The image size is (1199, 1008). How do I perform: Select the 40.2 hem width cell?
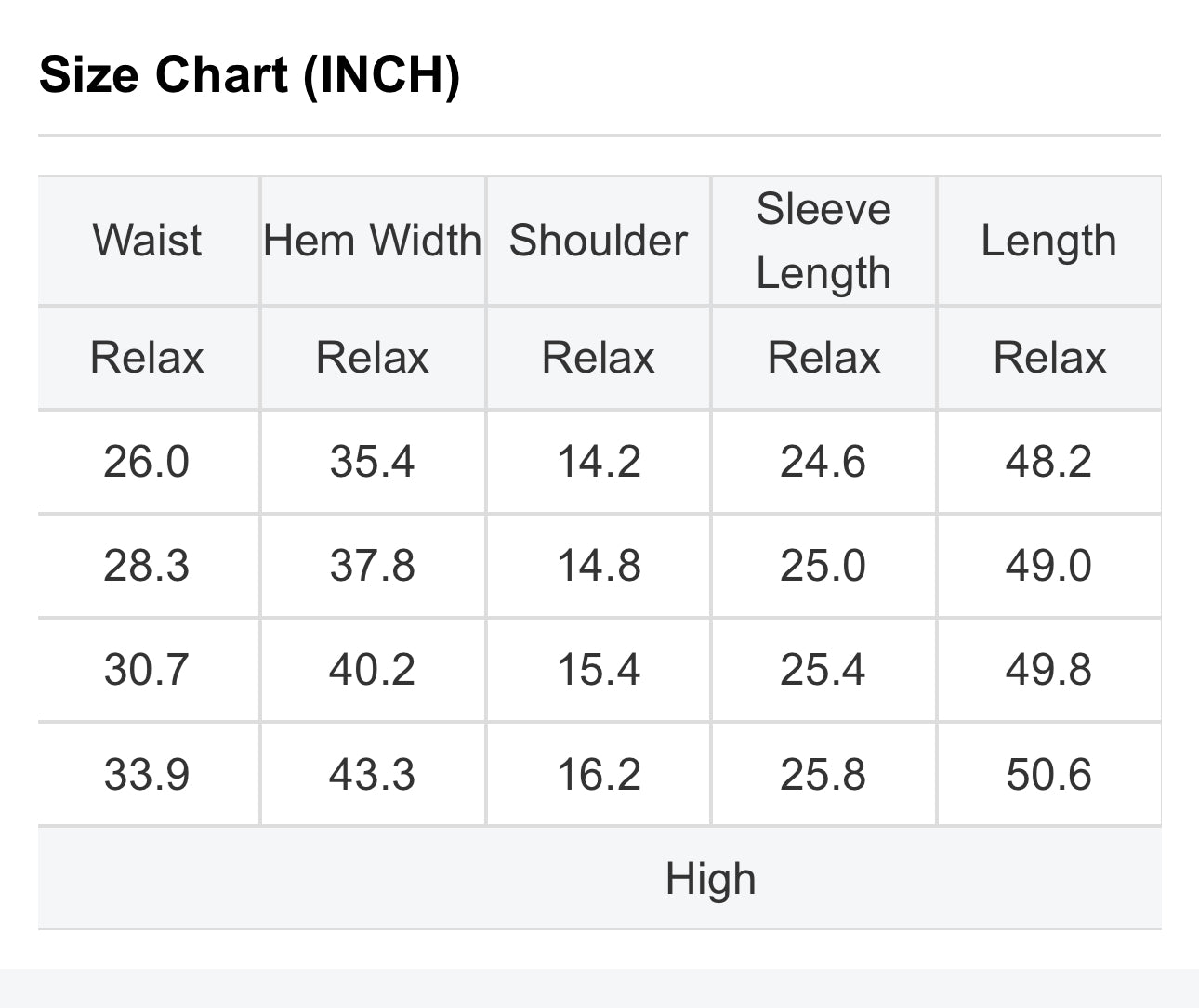tap(373, 670)
